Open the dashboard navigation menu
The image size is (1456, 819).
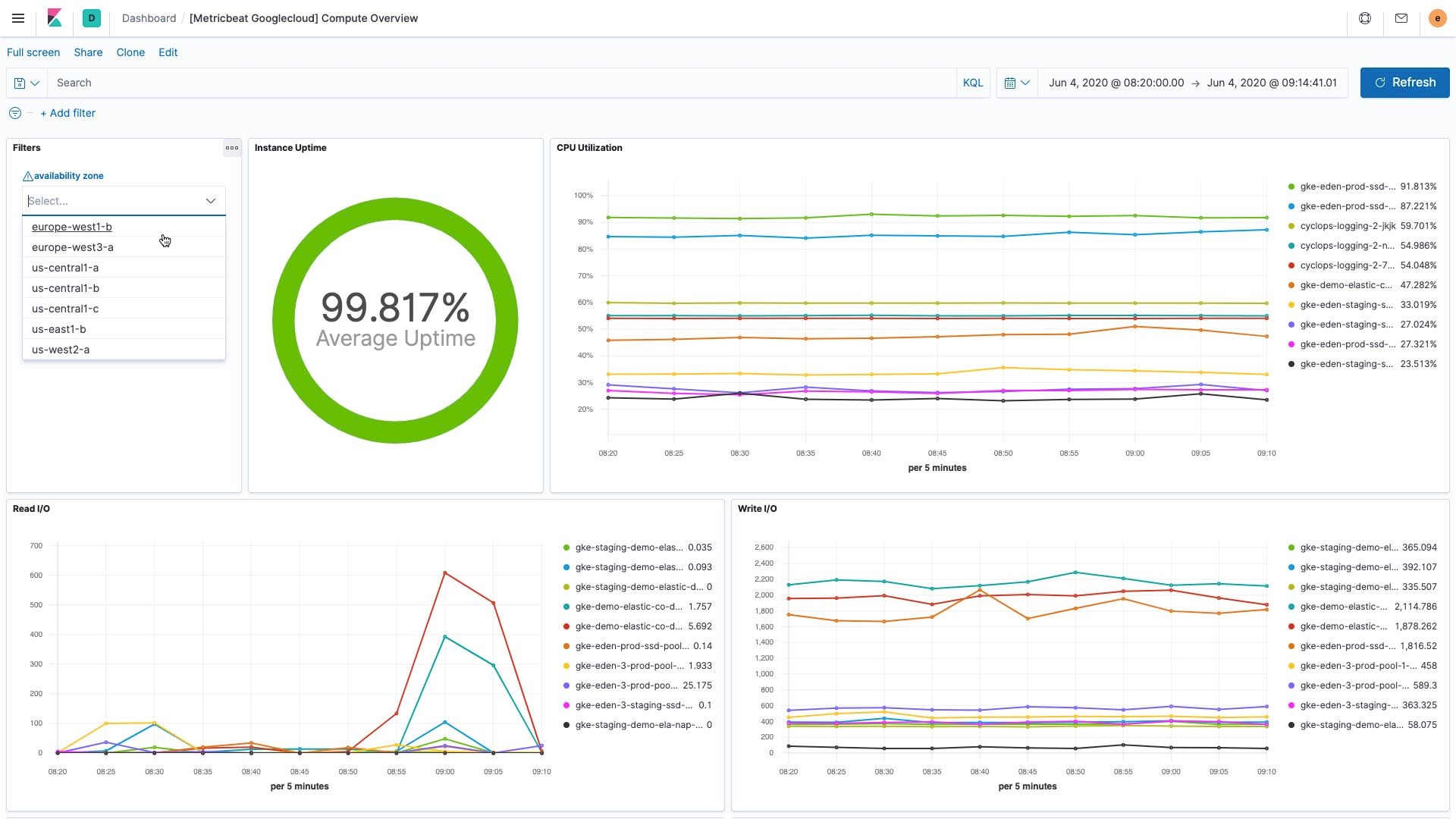(x=17, y=17)
